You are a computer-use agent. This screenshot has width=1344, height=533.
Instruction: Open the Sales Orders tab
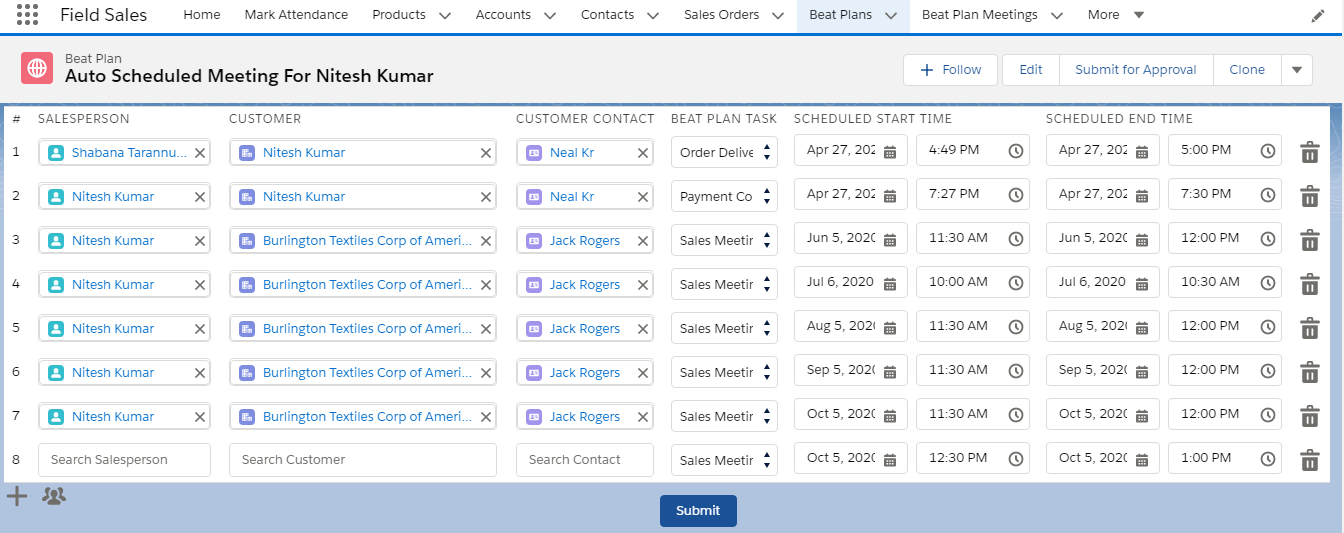[x=721, y=15]
